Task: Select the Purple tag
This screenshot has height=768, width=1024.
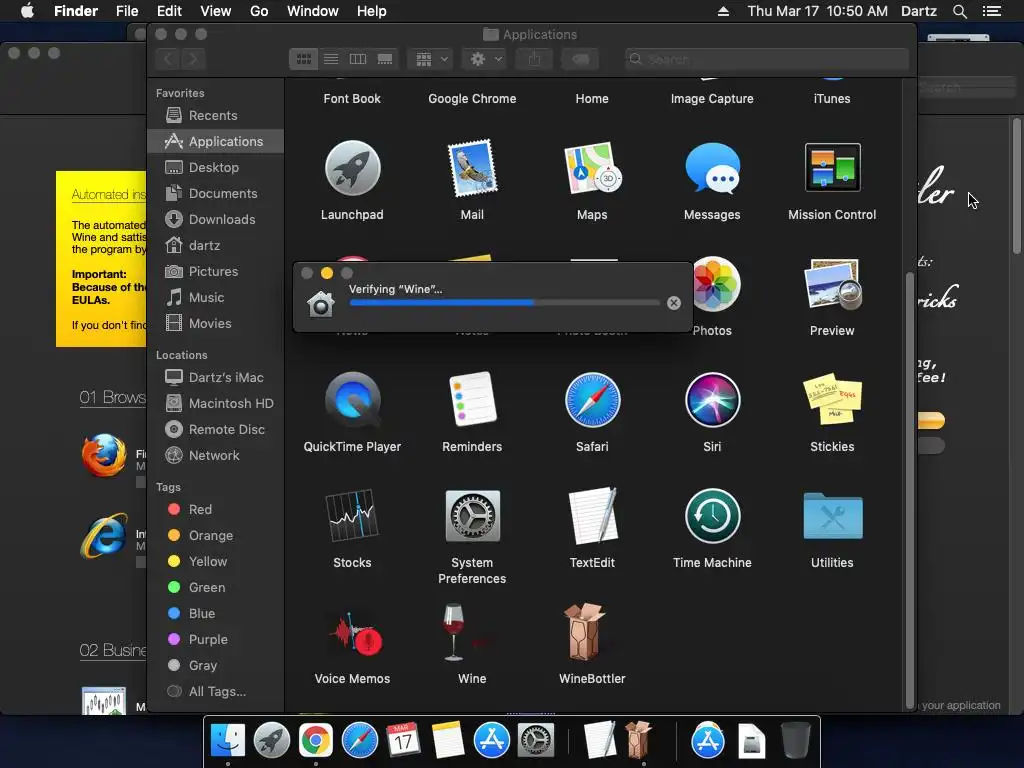Action: [216, 639]
